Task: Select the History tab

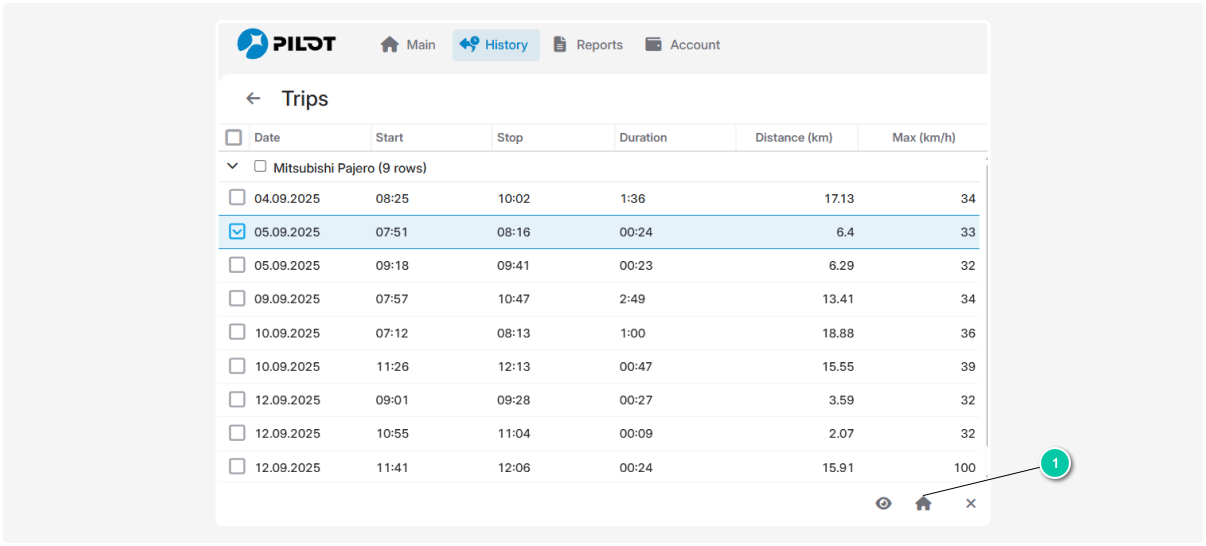Action: tap(495, 45)
